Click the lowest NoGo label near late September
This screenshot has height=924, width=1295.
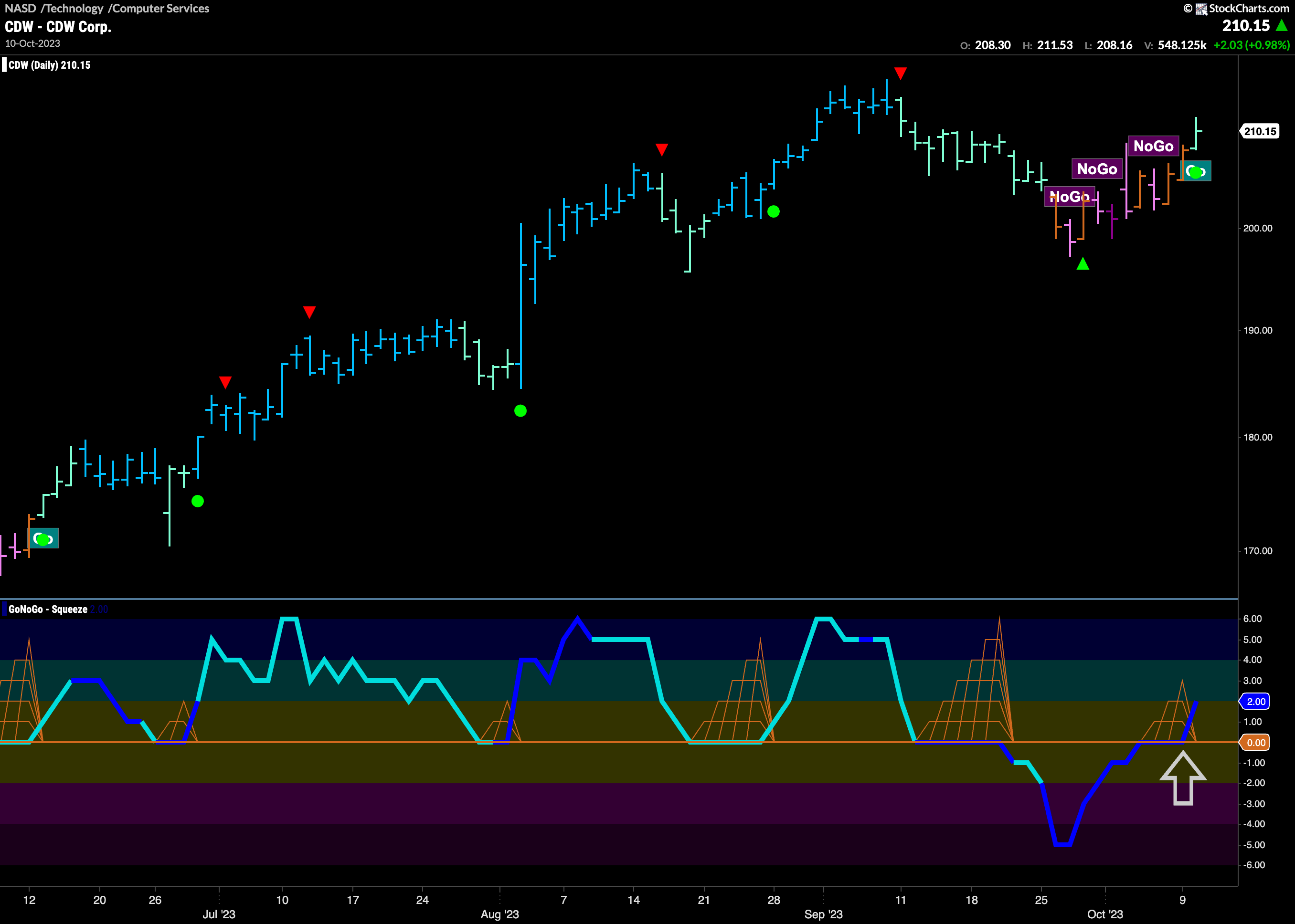point(1070,197)
